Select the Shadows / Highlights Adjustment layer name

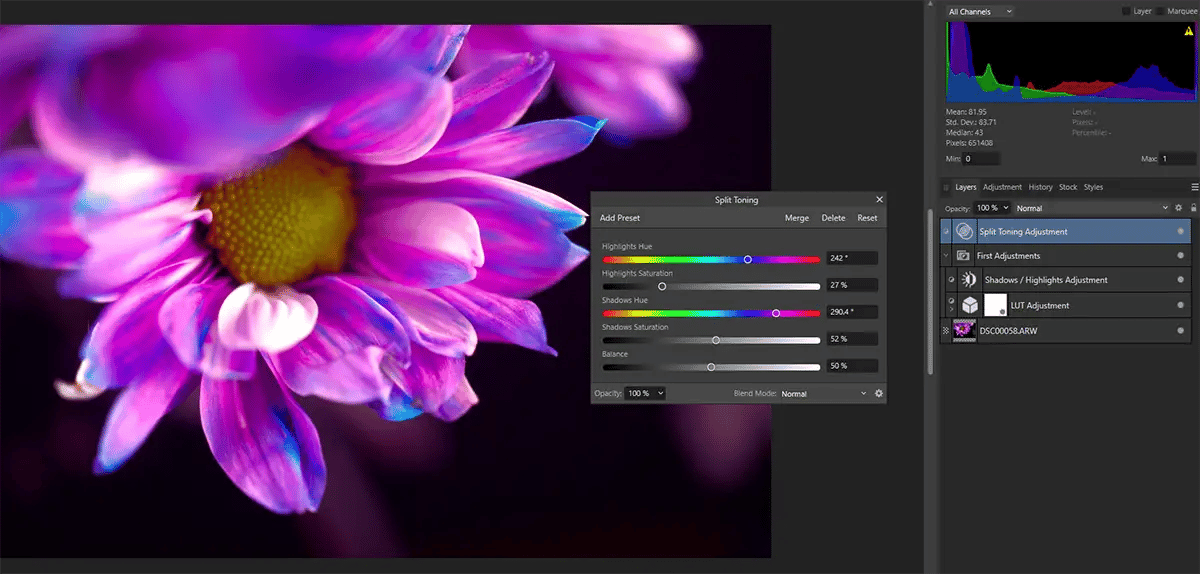(1046, 280)
